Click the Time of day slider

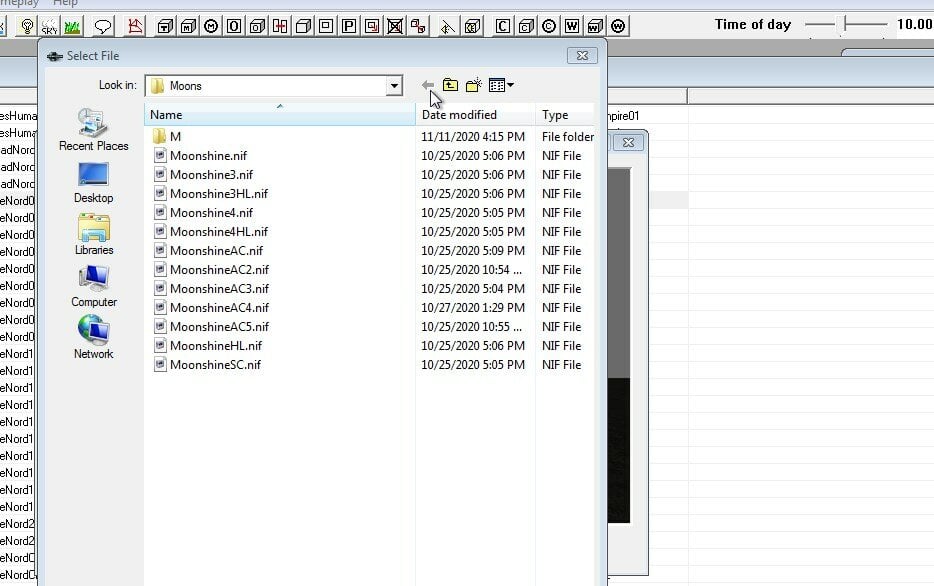846,24
